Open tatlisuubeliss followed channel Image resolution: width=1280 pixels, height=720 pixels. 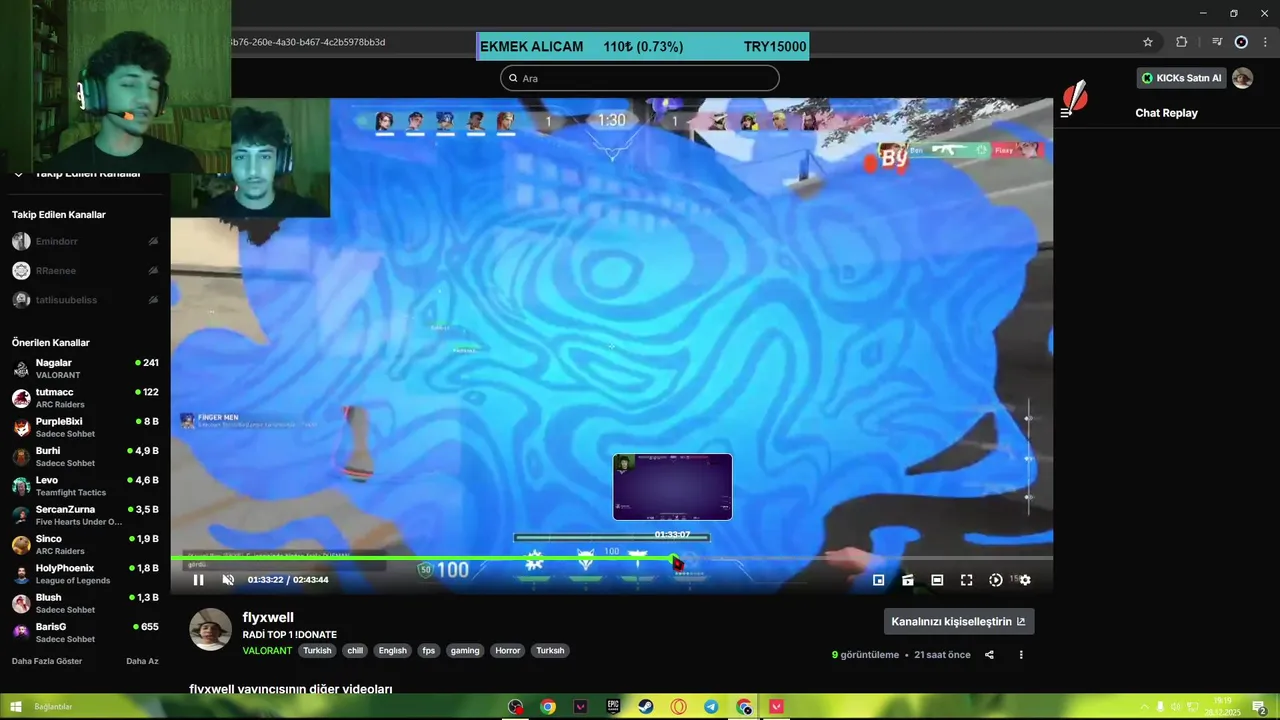click(85, 300)
